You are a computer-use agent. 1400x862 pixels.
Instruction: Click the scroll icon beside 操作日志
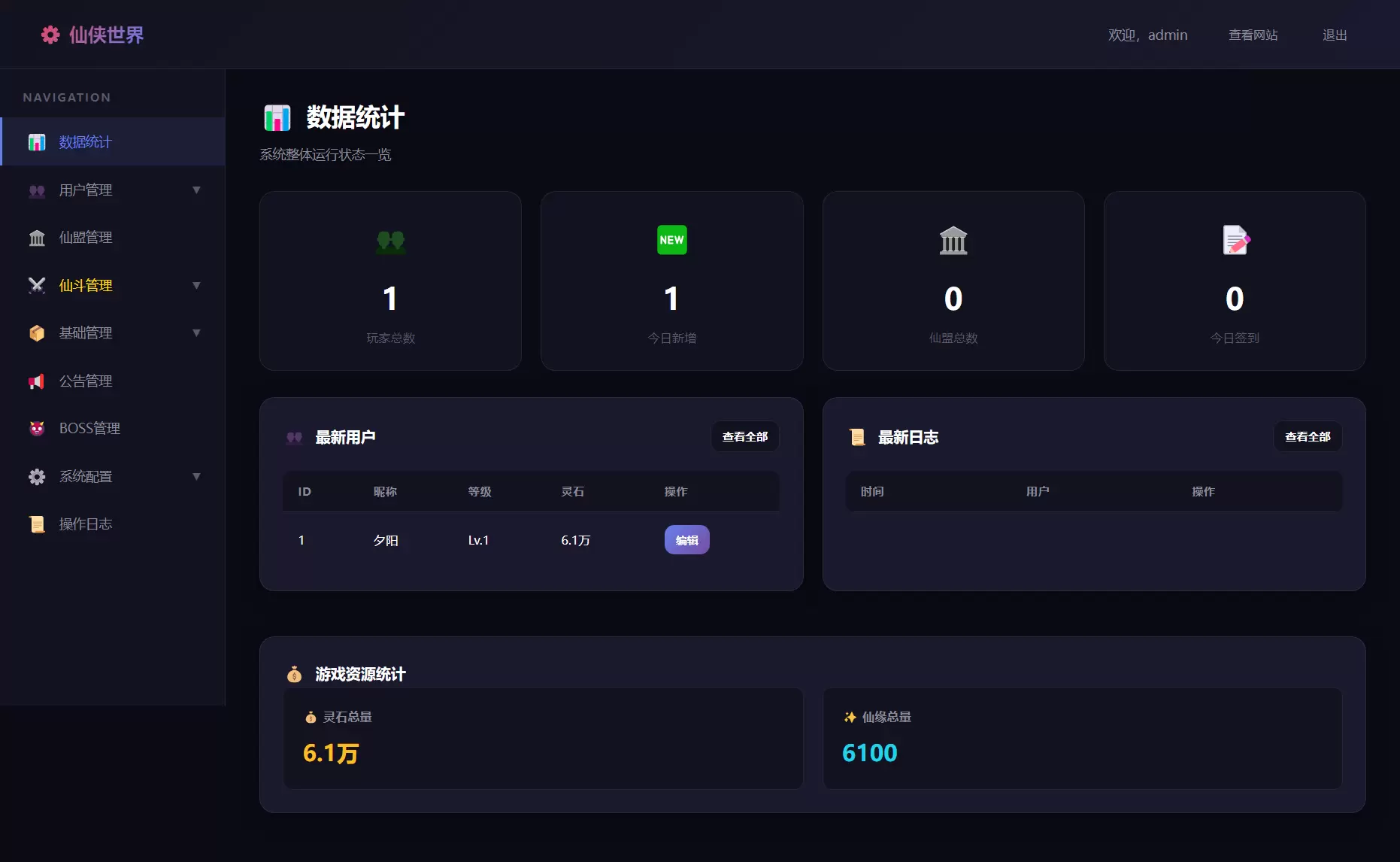pos(37,524)
